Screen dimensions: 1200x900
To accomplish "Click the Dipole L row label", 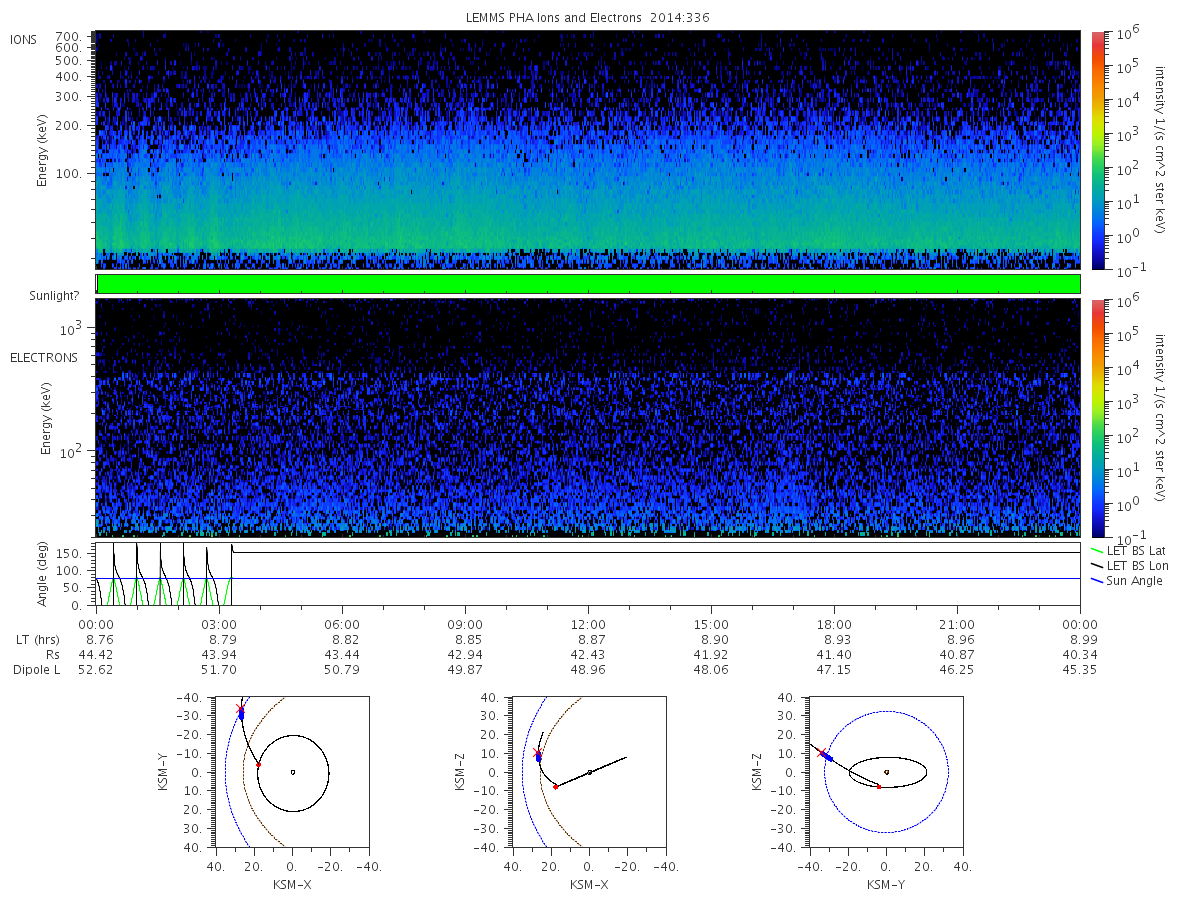I will click(36, 669).
